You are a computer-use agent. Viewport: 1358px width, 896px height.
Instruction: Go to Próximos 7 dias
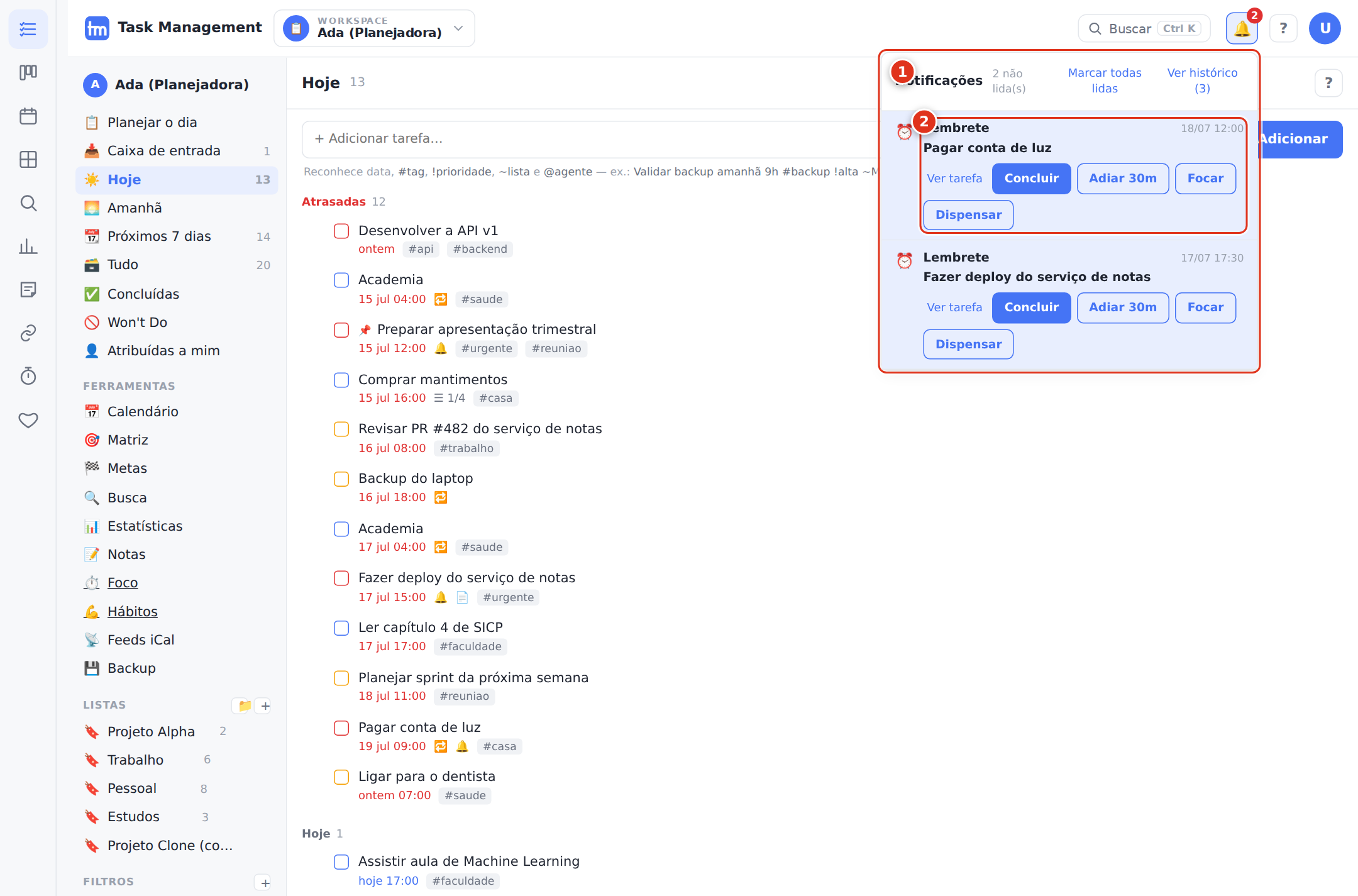[x=177, y=236]
